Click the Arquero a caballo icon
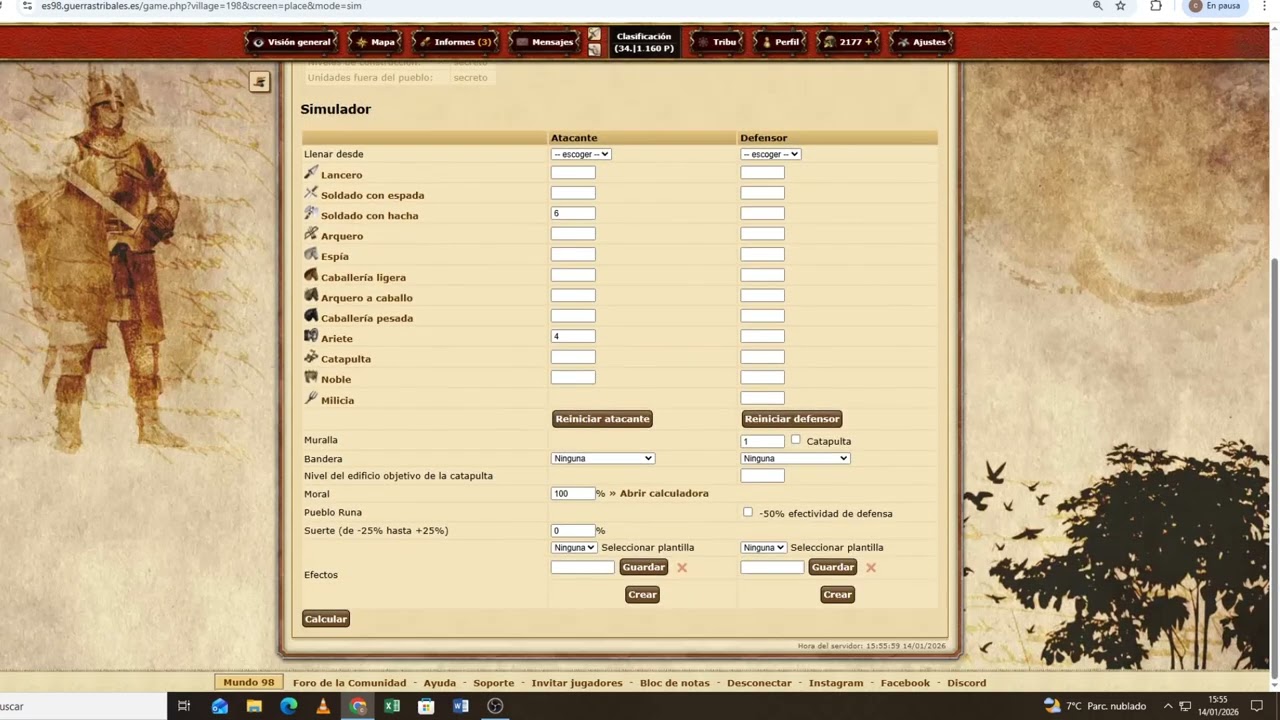 pos(311,296)
